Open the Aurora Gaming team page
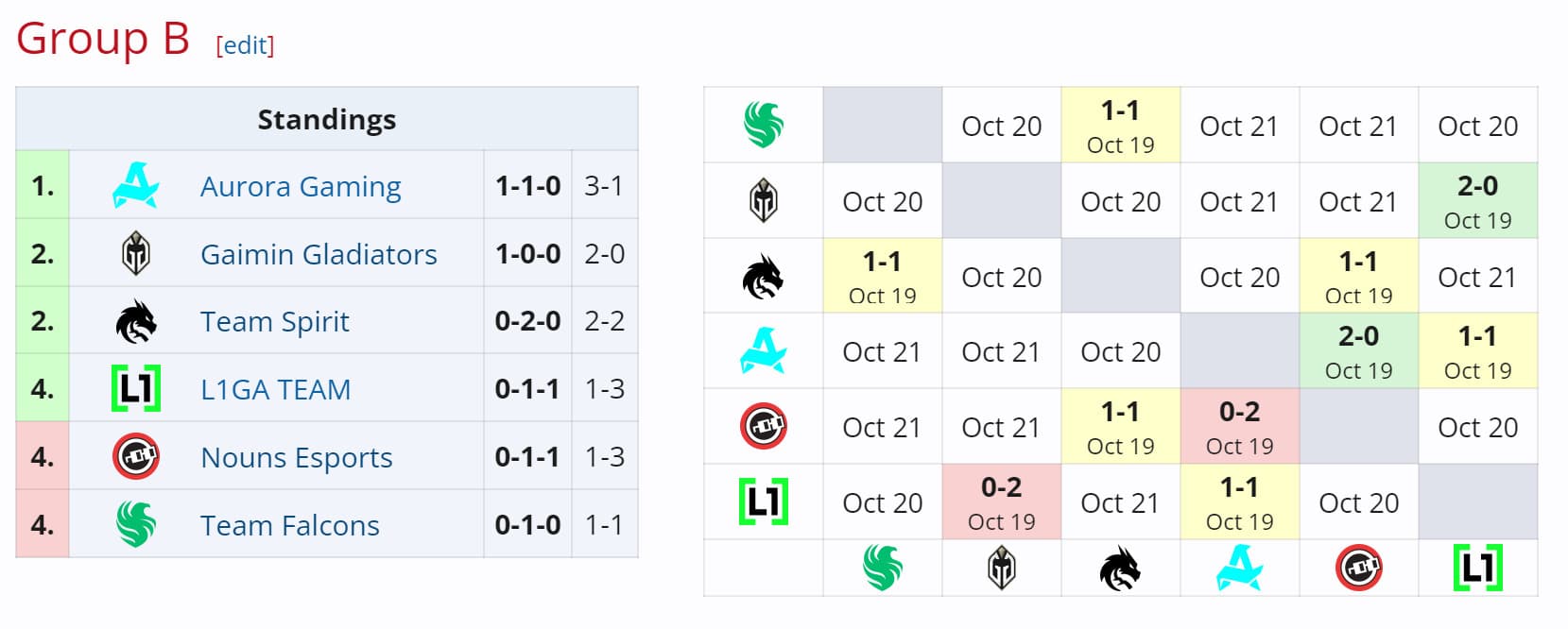The height and width of the screenshot is (629, 1568). (300, 186)
